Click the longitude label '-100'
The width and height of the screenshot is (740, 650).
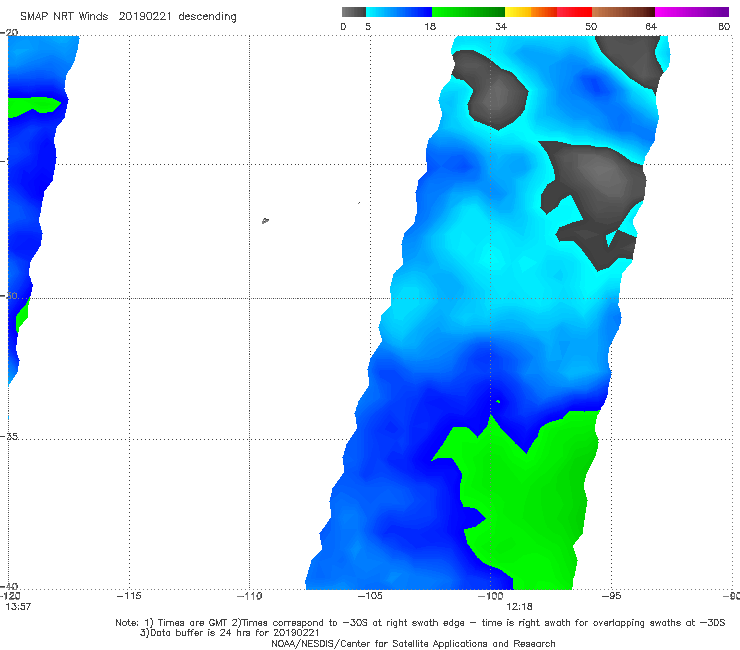pos(490,596)
